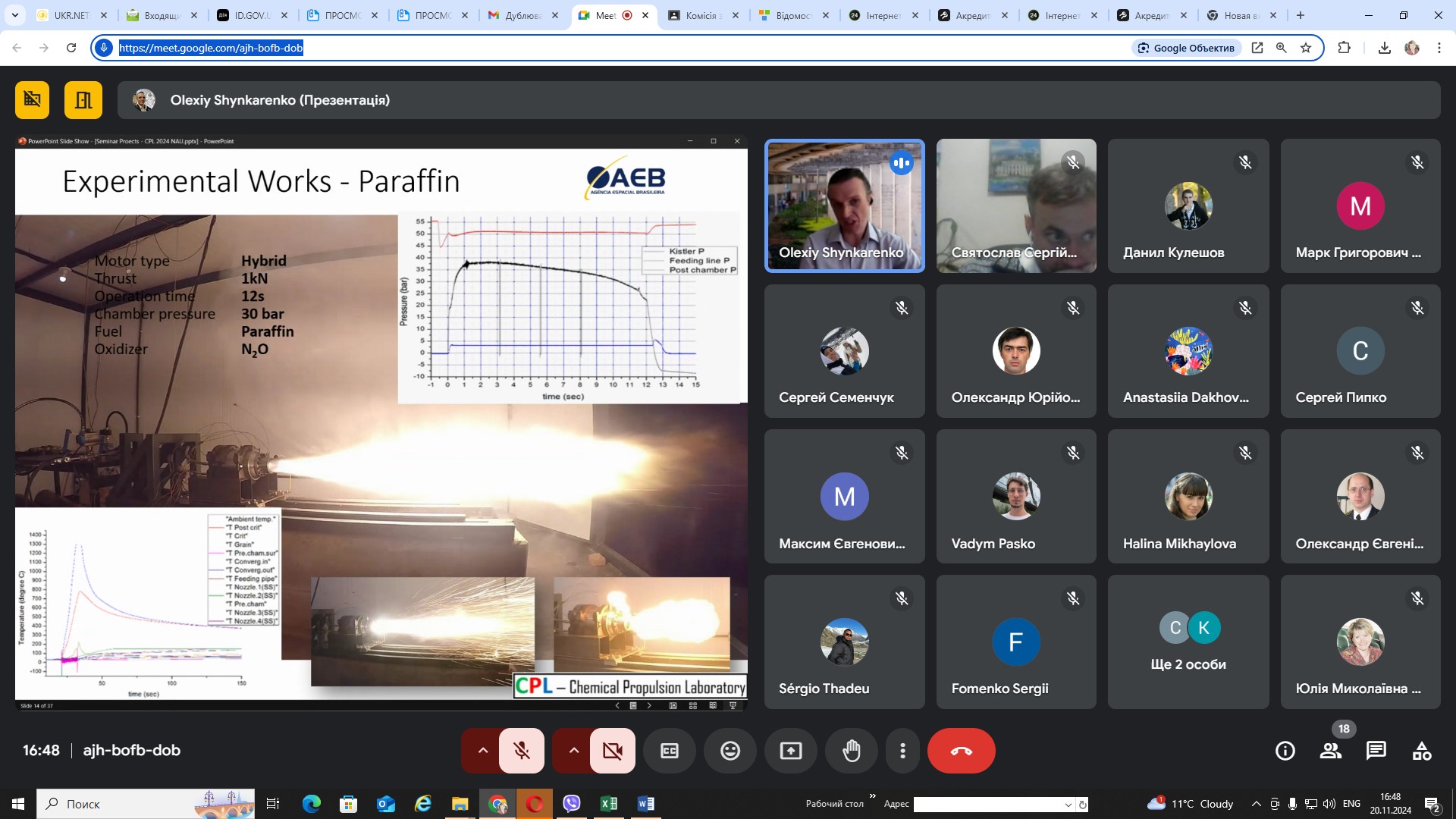Viewport: 1456px width, 819px height.
Task: Open the chat panel icon
Action: [x=1376, y=751]
